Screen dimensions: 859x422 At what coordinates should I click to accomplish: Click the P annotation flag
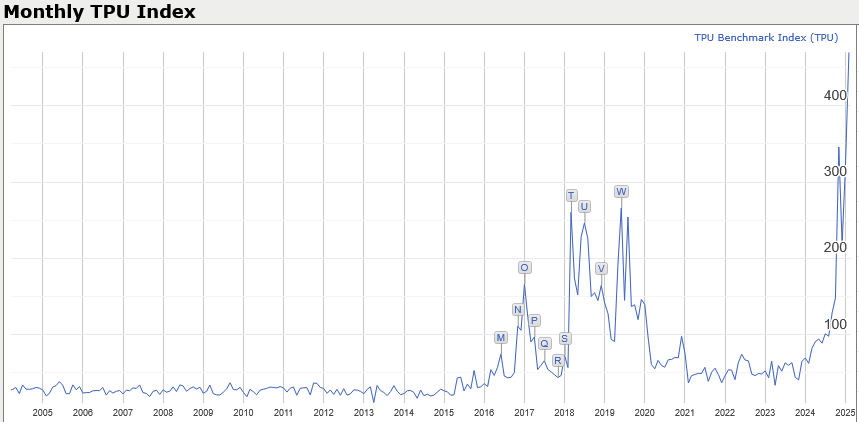pos(534,321)
